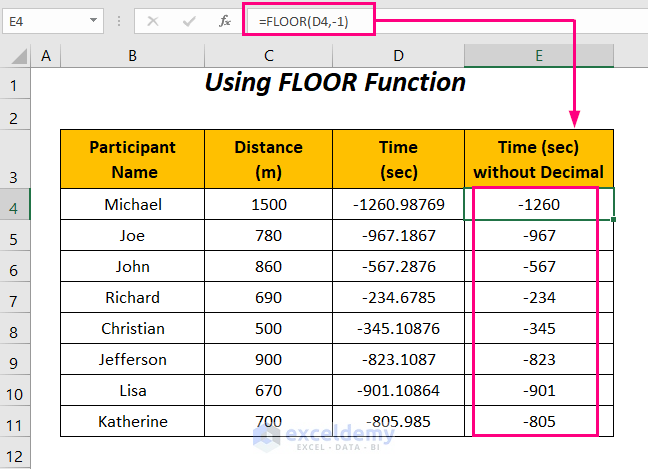Click the result cell -234
This screenshot has width=648, height=469.
tap(539, 298)
